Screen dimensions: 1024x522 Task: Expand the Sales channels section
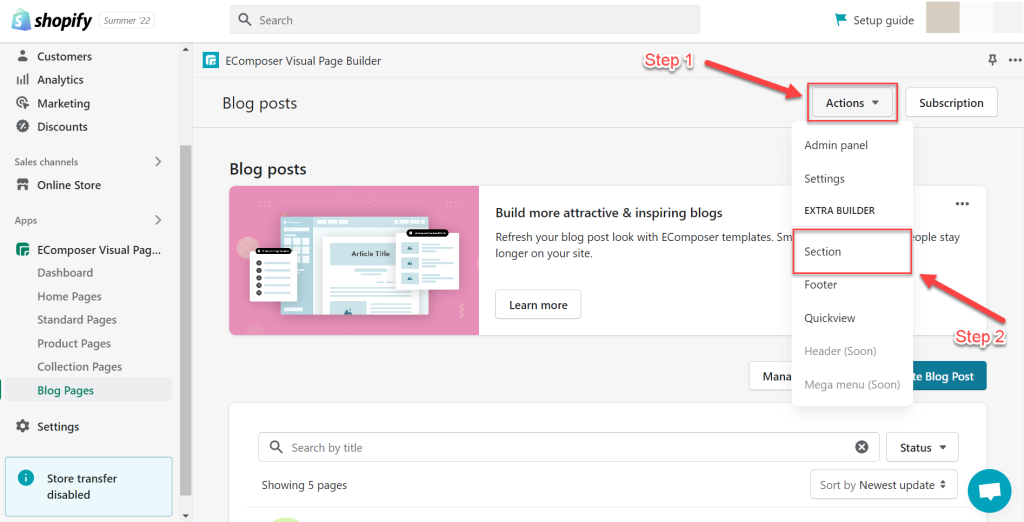pos(158,161)
